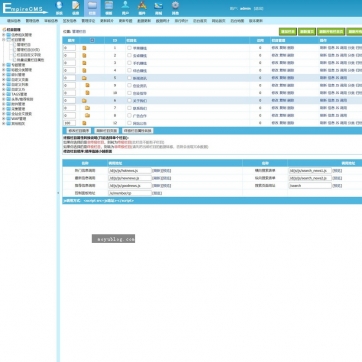The width and height of the screenshot is (362, 362).
Task: Open the 信息 (Info) top icon
Action: (x=76, y=8)
